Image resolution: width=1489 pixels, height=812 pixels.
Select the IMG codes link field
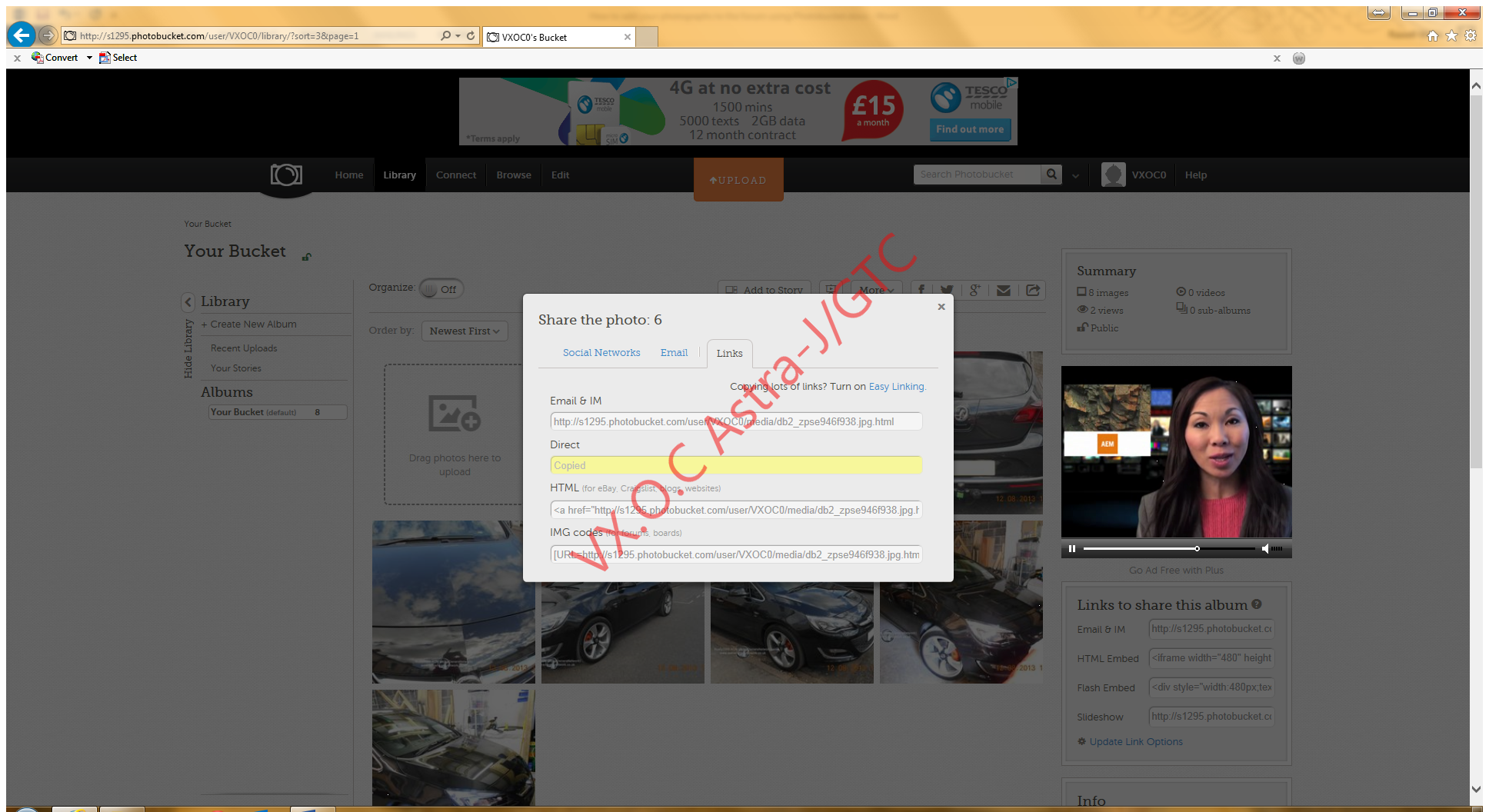pos(735,554)
